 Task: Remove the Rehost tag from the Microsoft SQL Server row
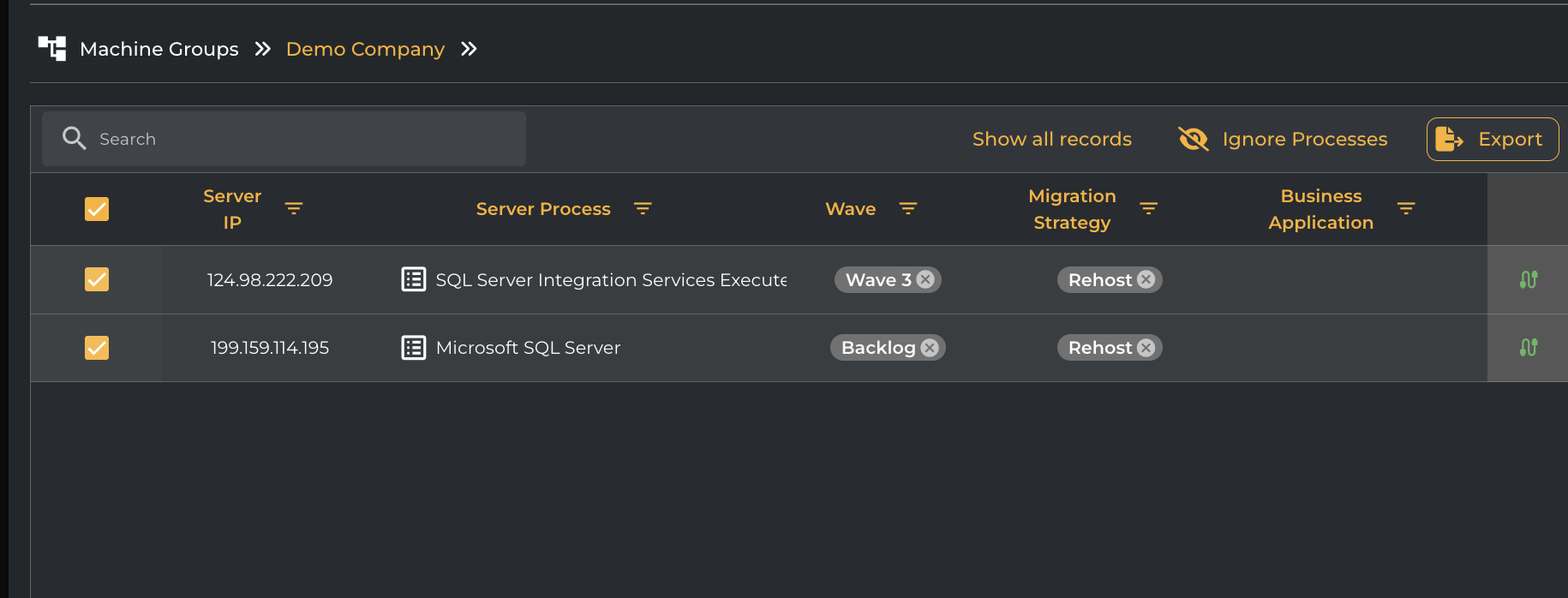pos(1146,348)
